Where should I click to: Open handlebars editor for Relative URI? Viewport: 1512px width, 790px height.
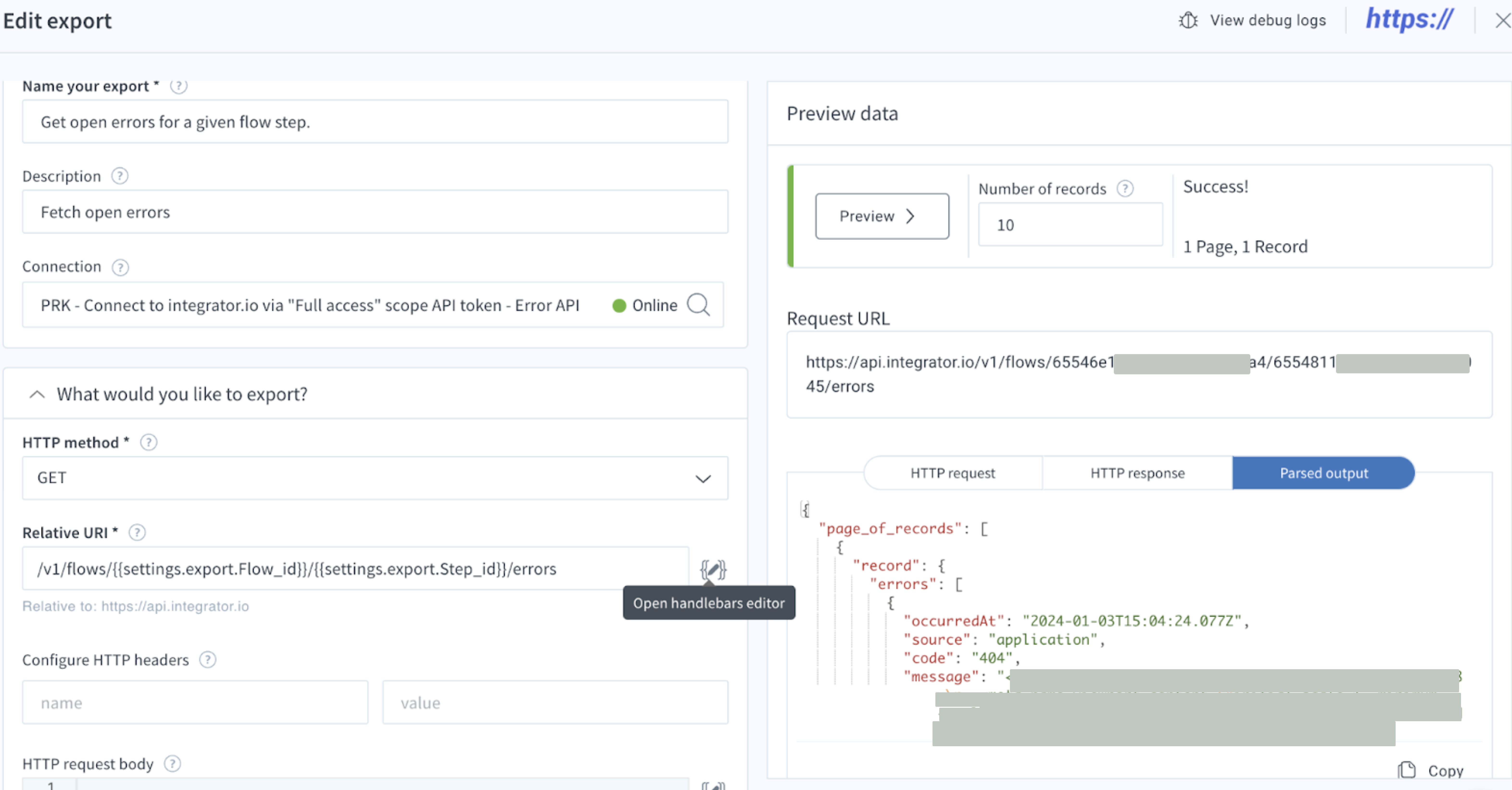tap(713, 569)
